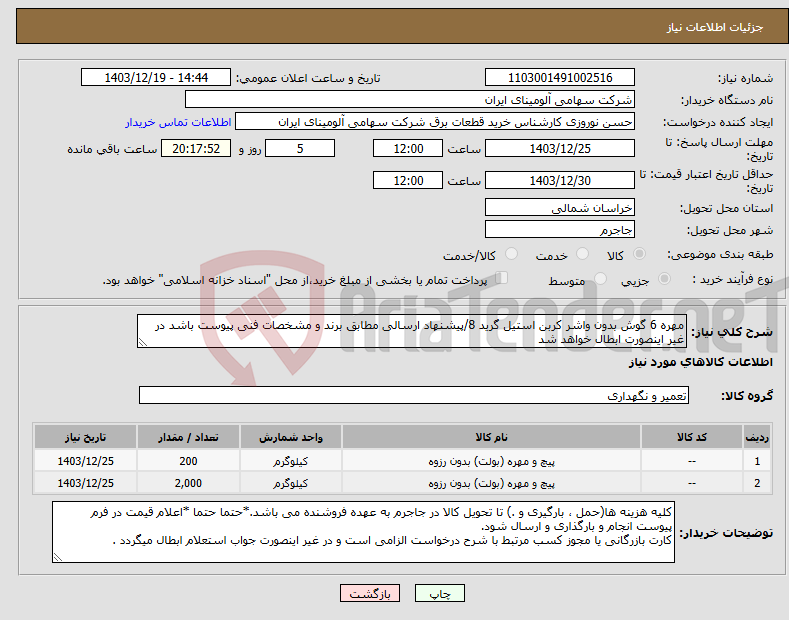Click the گروه کالا field تعمیر و نگهداری
Image resolution: width=789 pixels, height=620 pixels.
point(414,396)
